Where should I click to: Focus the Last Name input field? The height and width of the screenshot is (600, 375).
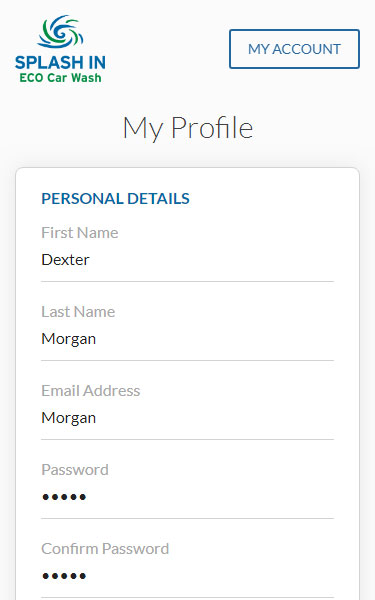pyautogui.click(x=188, y=339)
